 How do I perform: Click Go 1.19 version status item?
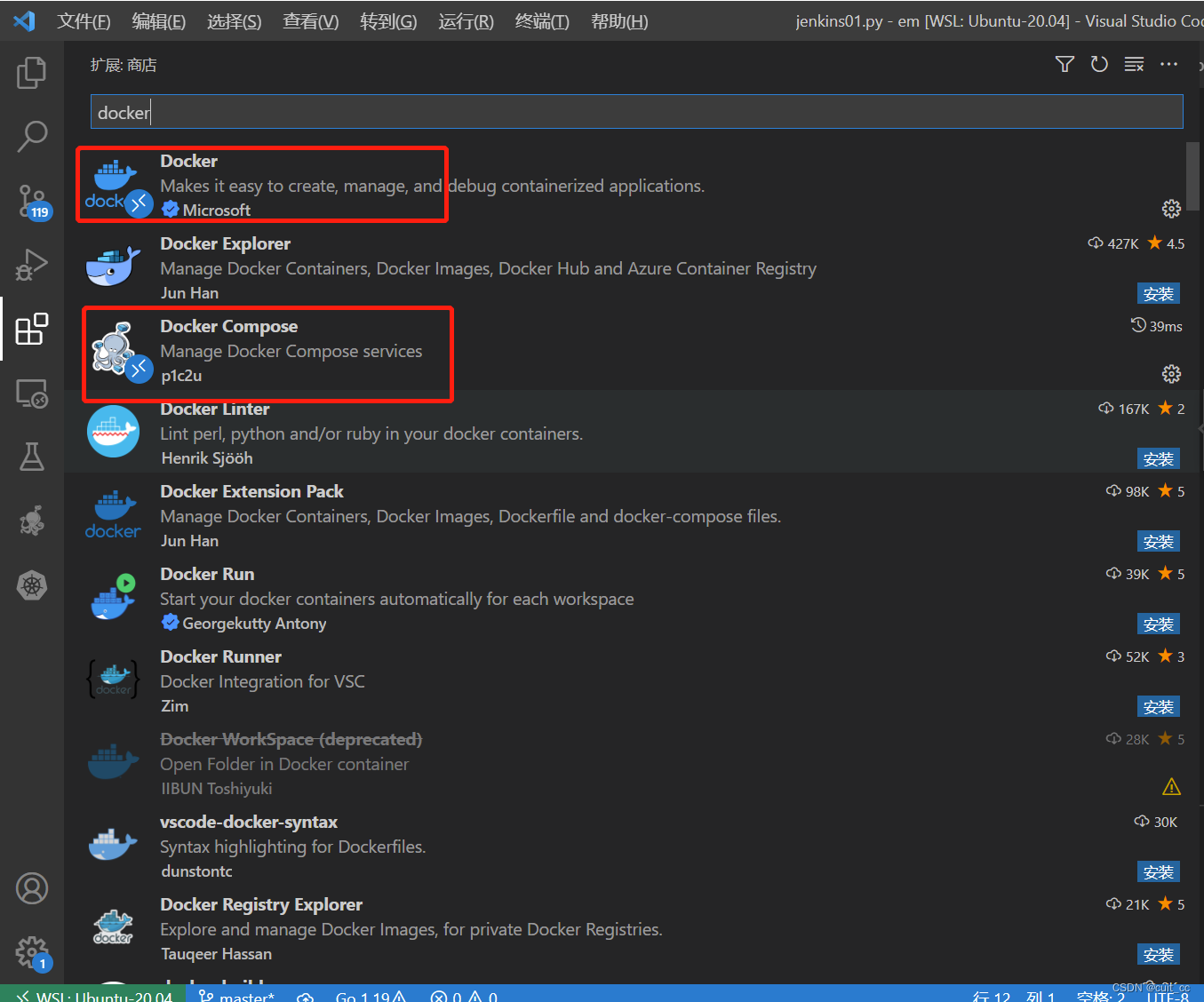[371, 994]
